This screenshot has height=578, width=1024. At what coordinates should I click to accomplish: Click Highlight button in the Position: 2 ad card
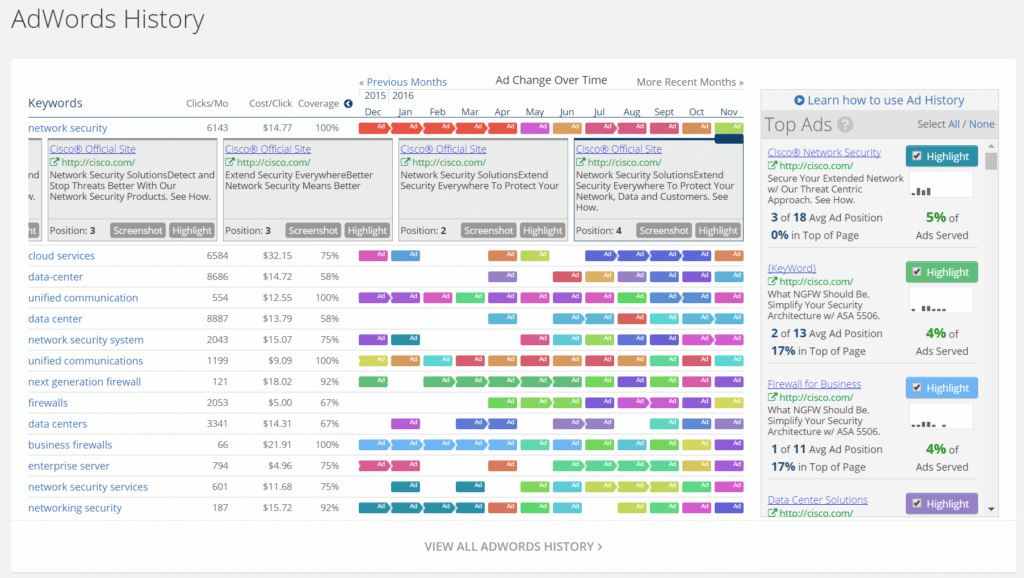coord(543,231)
